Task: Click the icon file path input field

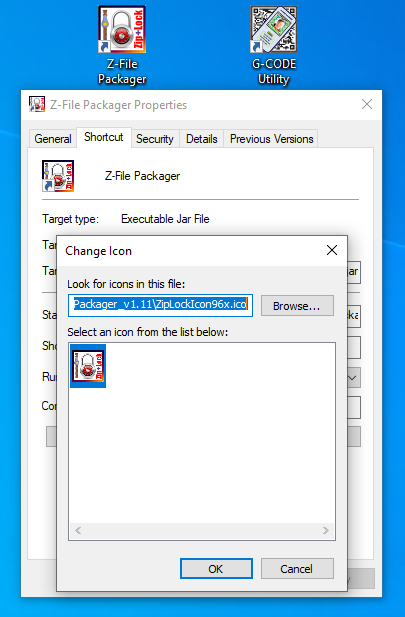Action: 160,305
